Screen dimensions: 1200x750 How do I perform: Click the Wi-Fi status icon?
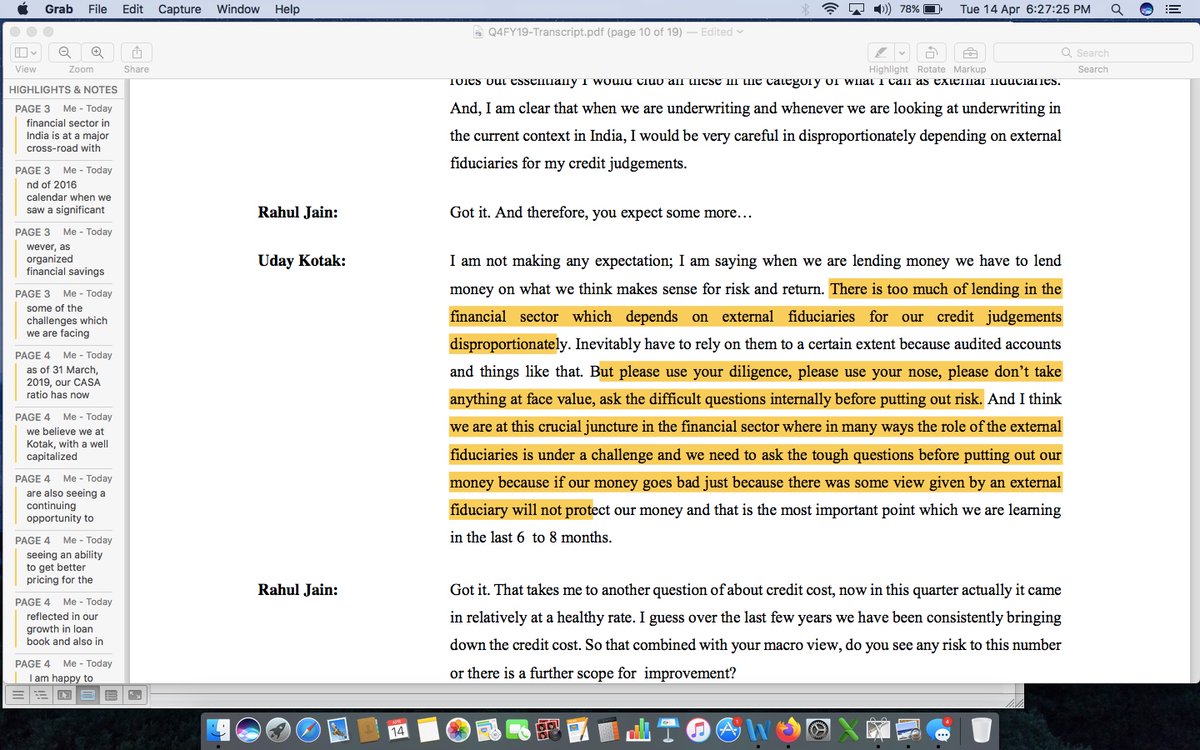(x=830, y=9)
